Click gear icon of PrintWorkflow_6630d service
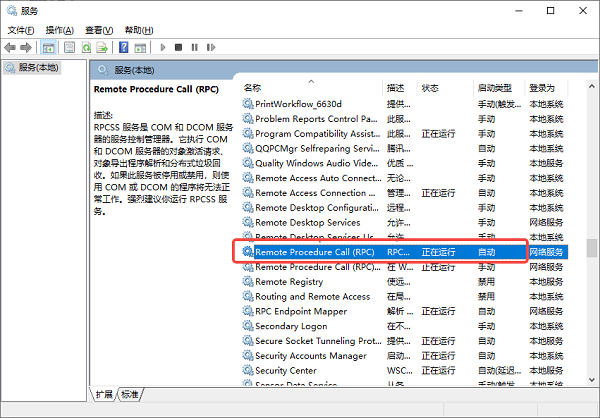600x418 pixels. [248, 104]
